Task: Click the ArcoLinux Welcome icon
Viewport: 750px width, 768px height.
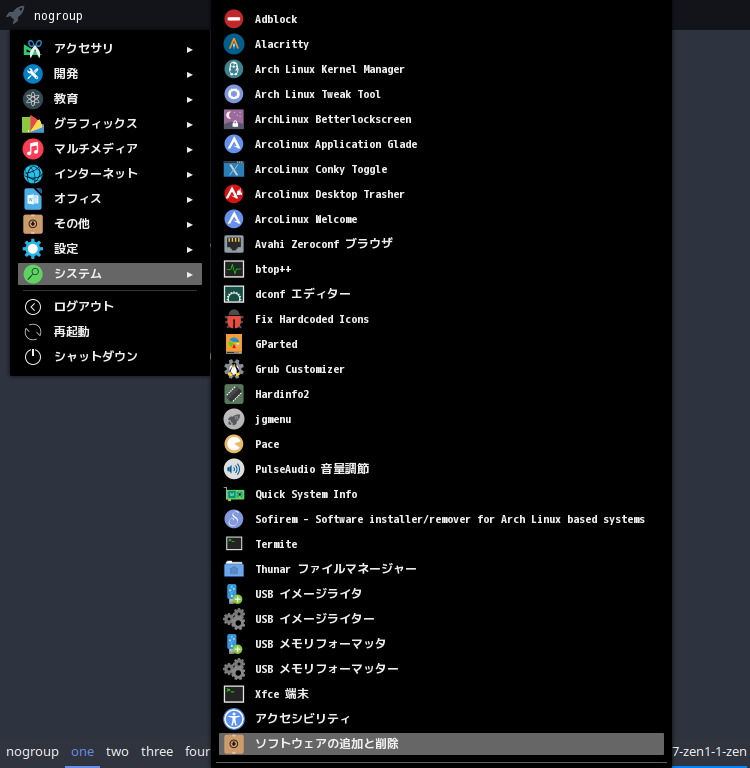Action: [x=234, y=219]
